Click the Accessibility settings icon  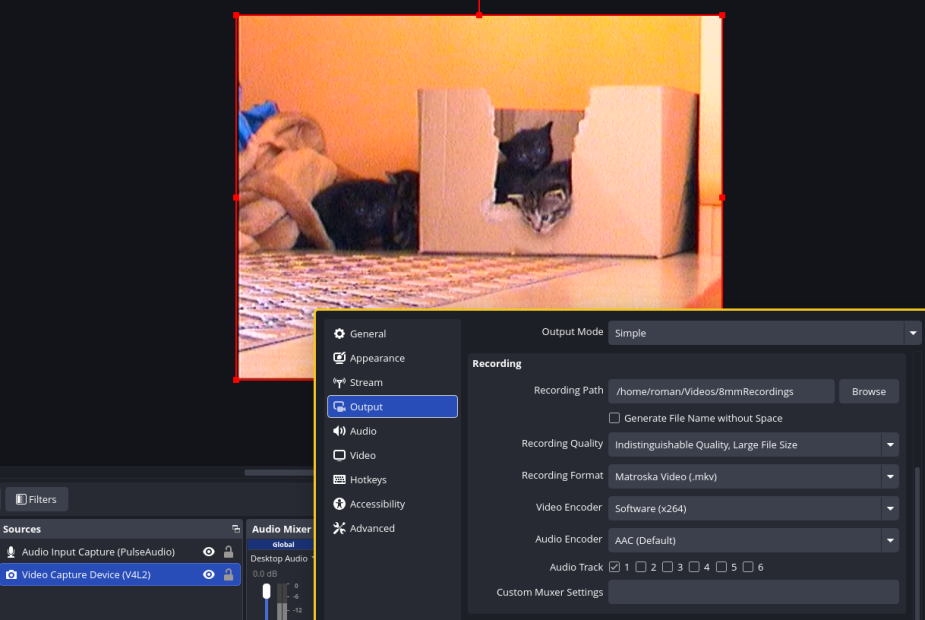coord(340,504)
